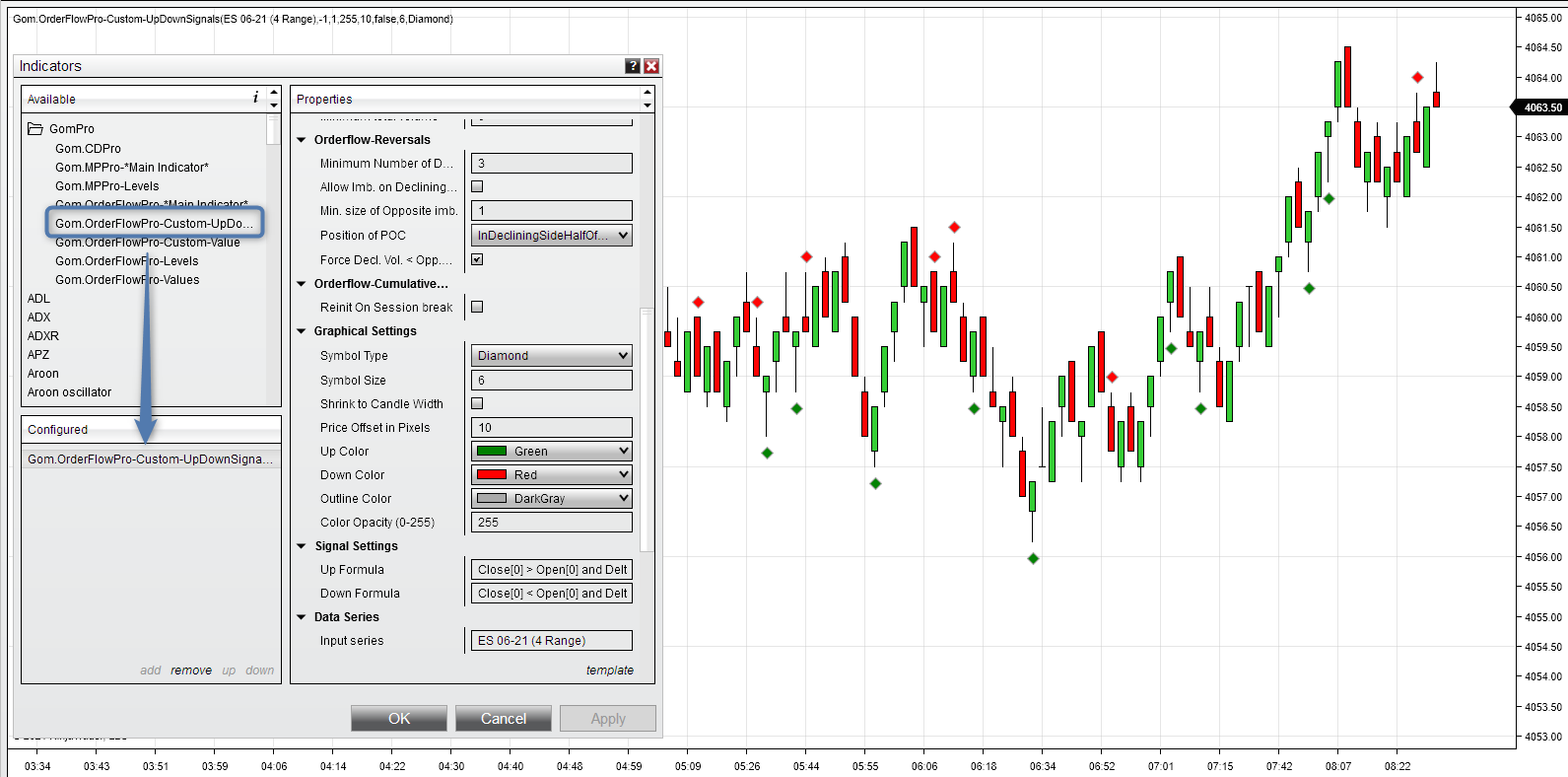Screen dimensions: 1568x777
Task: Click Cancel in the Indicators dialog
Action: click(504, 719)
